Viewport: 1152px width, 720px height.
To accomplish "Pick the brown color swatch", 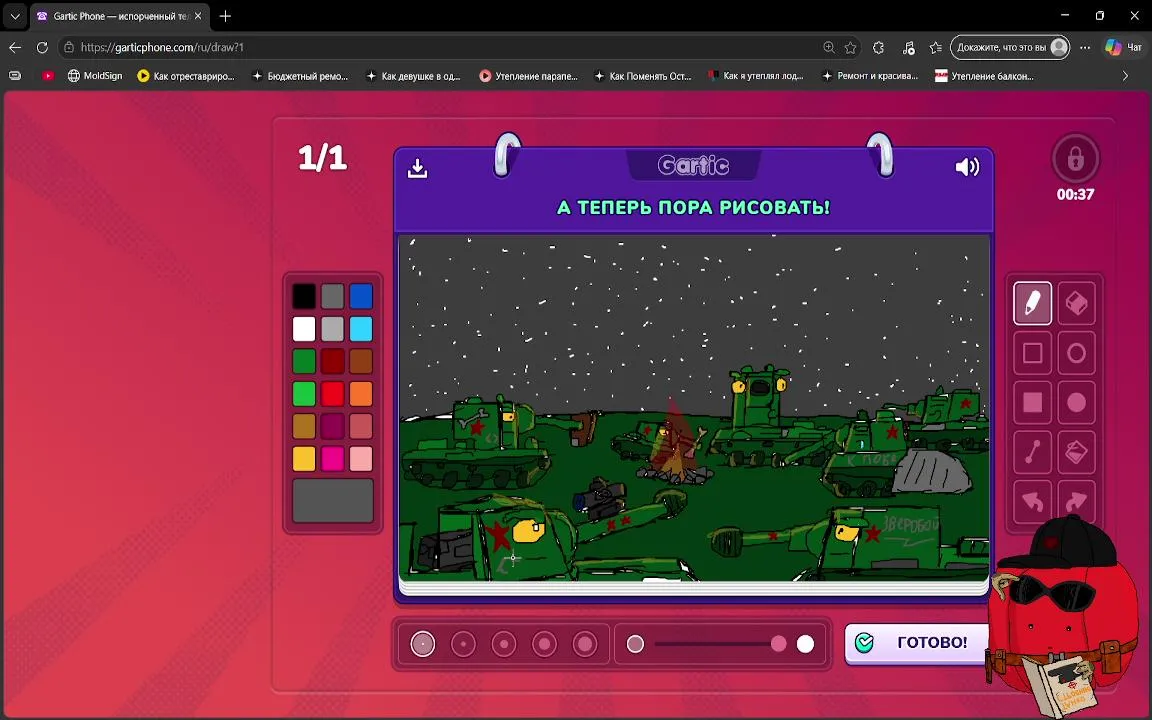I will coord(361,361).
